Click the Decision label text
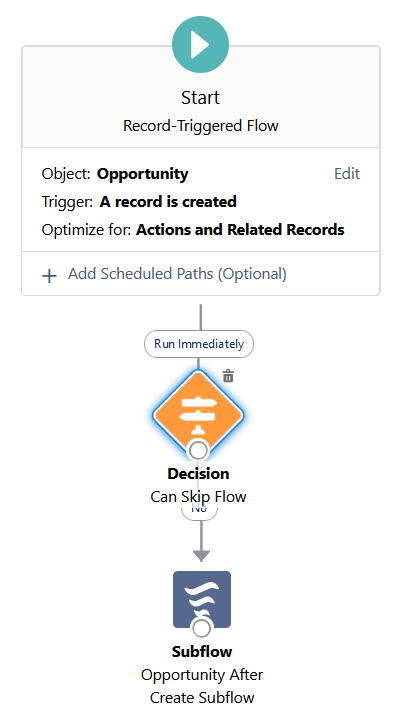This screenshot has width=410, height=718. [198, 473]
